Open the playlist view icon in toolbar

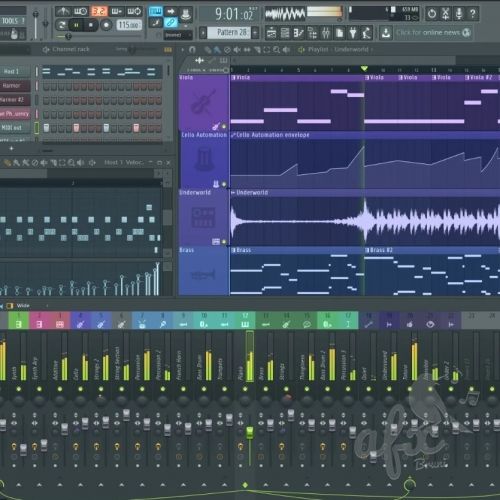(x=272, y=33)
